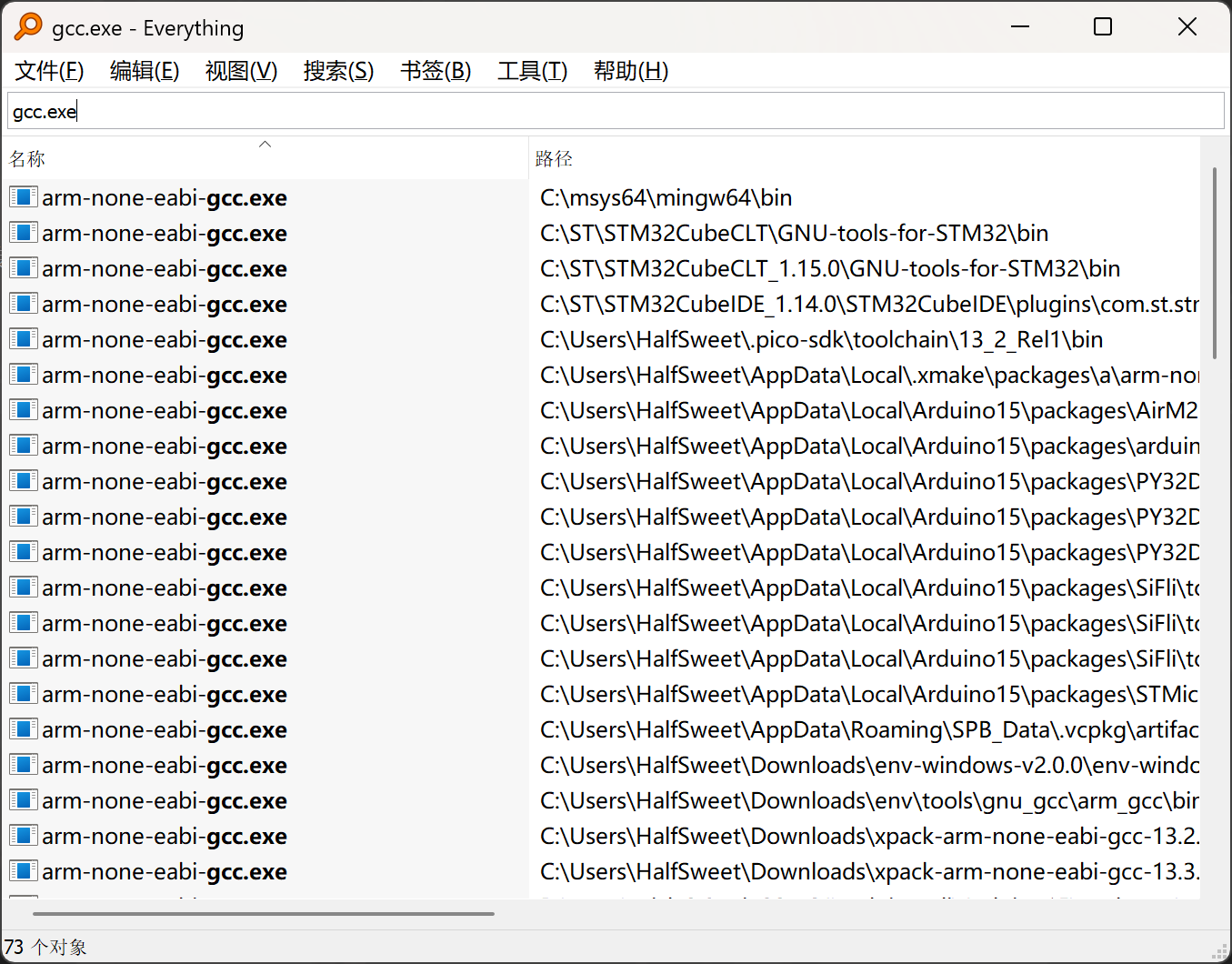Open the 搜索(S) menu
The height and width of the screenshot is (964, 1232).
(338, 71)
